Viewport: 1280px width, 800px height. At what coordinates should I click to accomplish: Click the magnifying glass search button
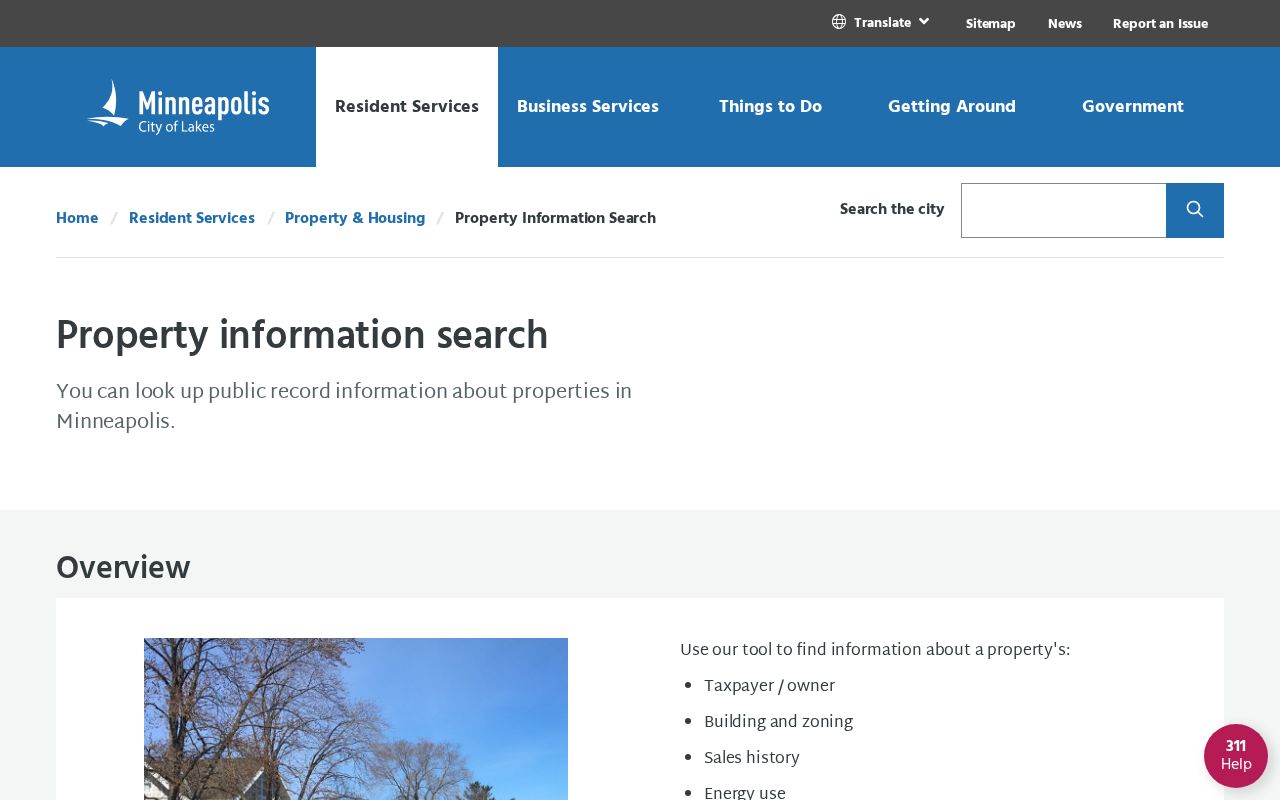pos(1195,210)
